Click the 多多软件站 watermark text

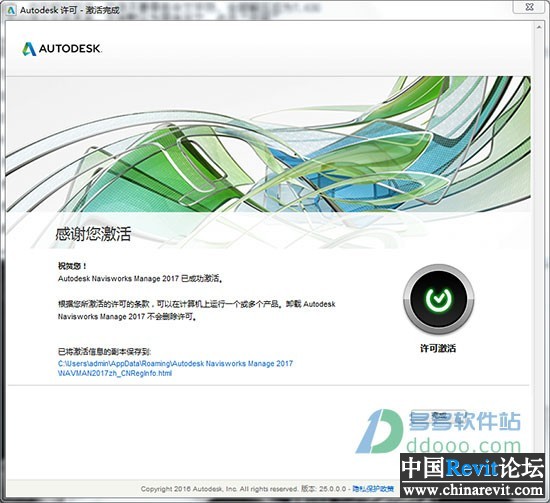464,421
